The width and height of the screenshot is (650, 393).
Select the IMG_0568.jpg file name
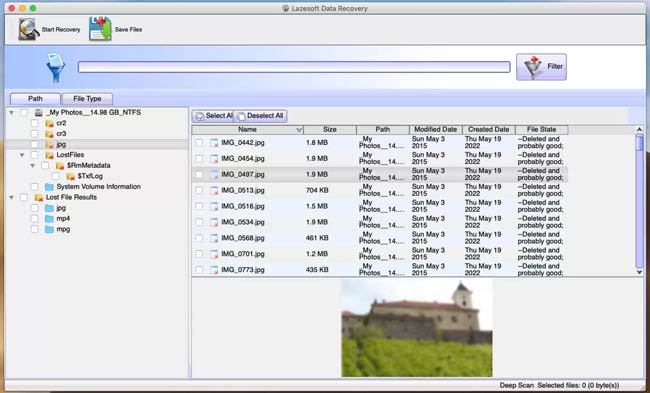coord(243,238)
